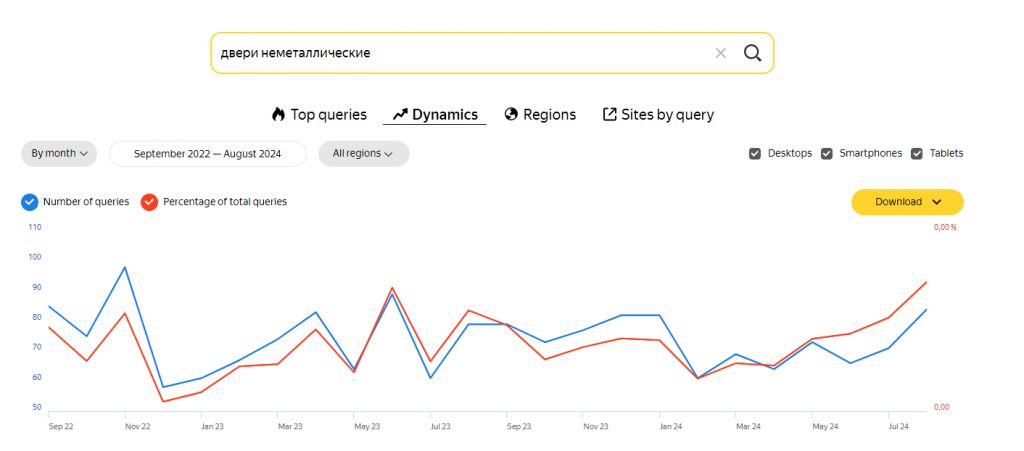Open the yellow Download dropdown
1024x451 pixels.
pos(907,202)
